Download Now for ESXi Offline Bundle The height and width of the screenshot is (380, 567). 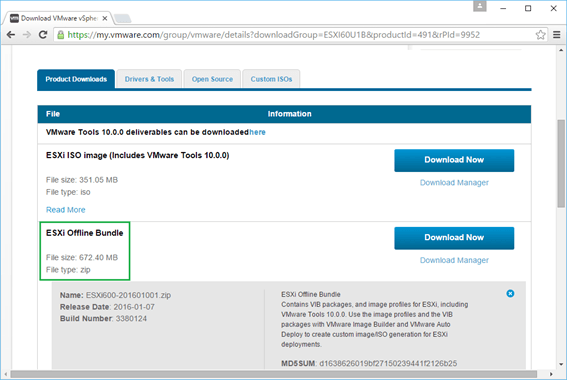tap(454, 238)
